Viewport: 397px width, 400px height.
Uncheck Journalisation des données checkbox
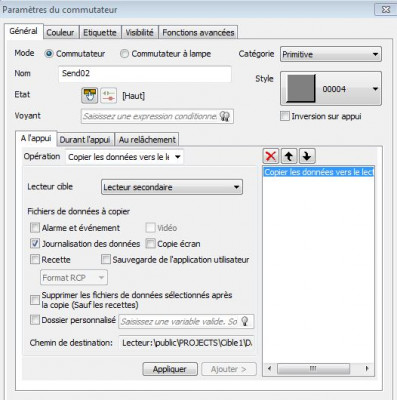[x=35, y=244]
